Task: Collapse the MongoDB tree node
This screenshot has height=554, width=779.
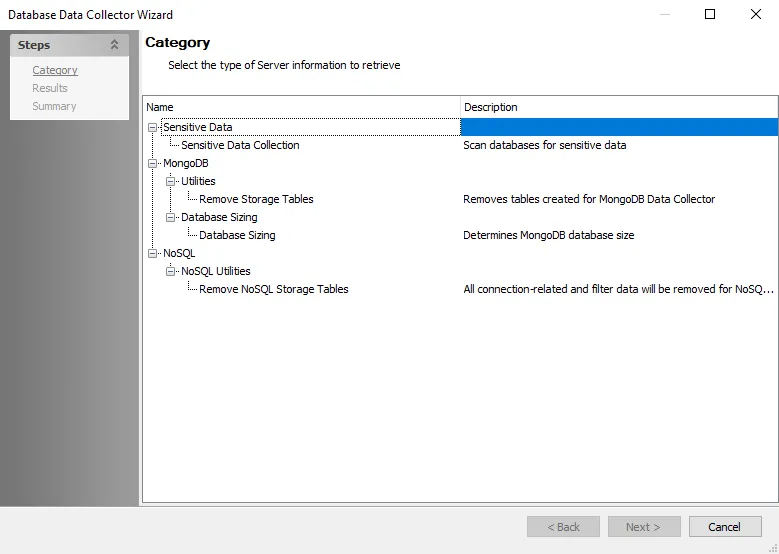Action: click(x=153, y=163)
